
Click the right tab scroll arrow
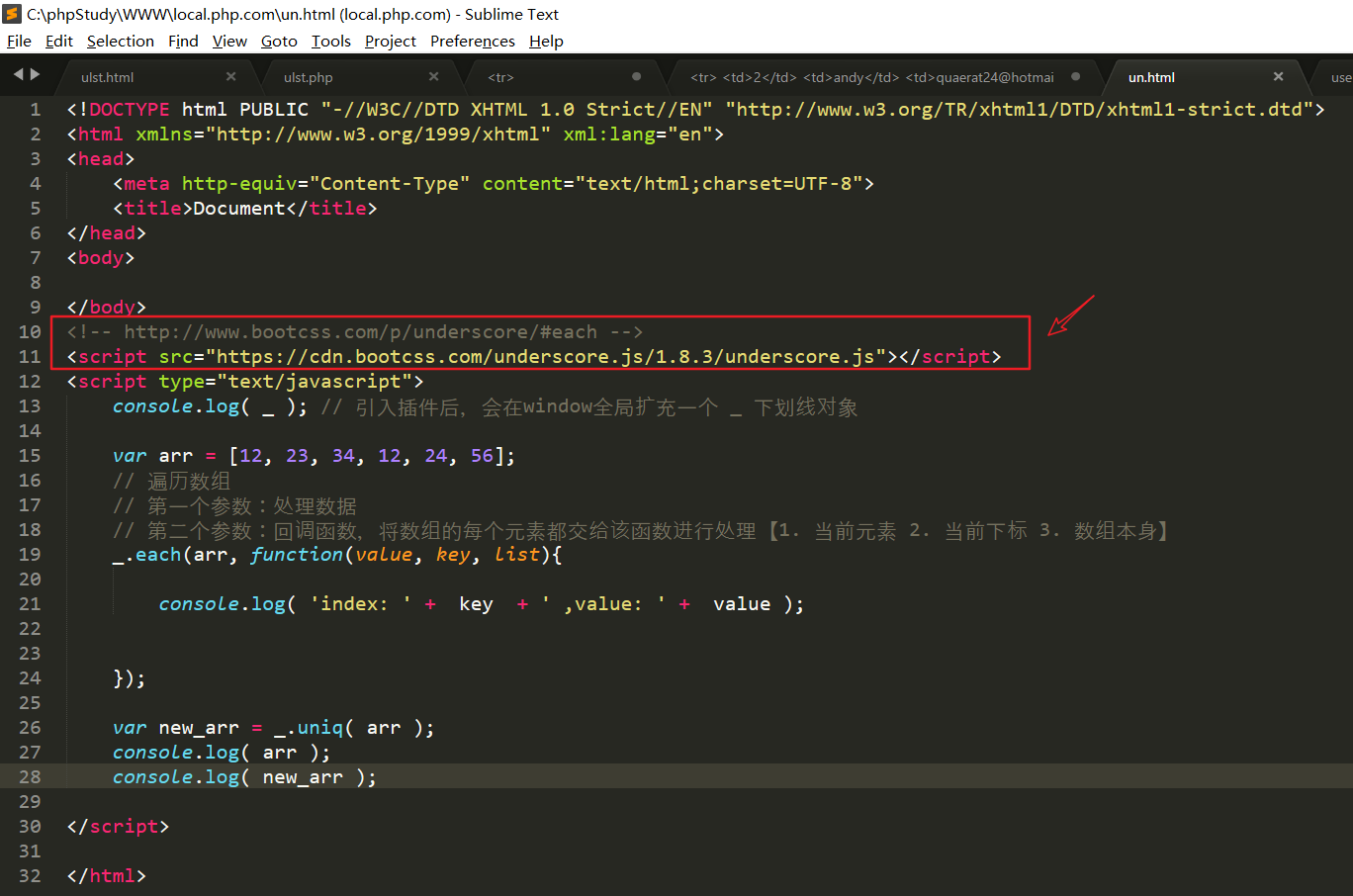click(x=36, y=74)
